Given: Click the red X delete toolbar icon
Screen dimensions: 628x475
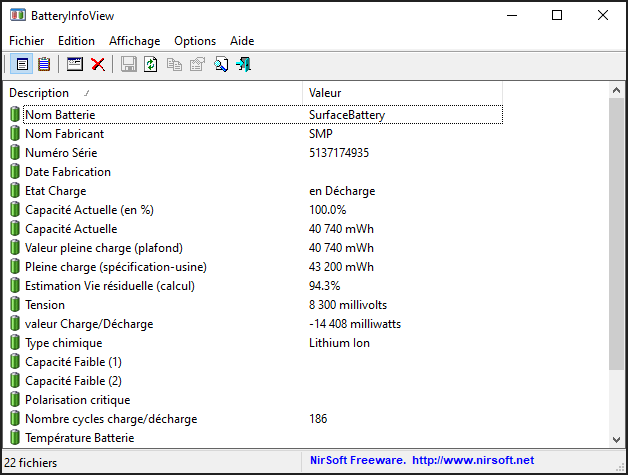Looking at the screenshot, I should (98, 65).
